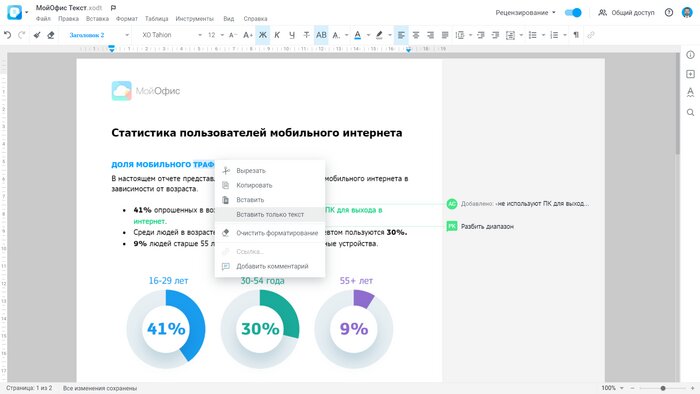Open the font size 12 dropdown
700x394 pixels.
[x=216, y=35]
